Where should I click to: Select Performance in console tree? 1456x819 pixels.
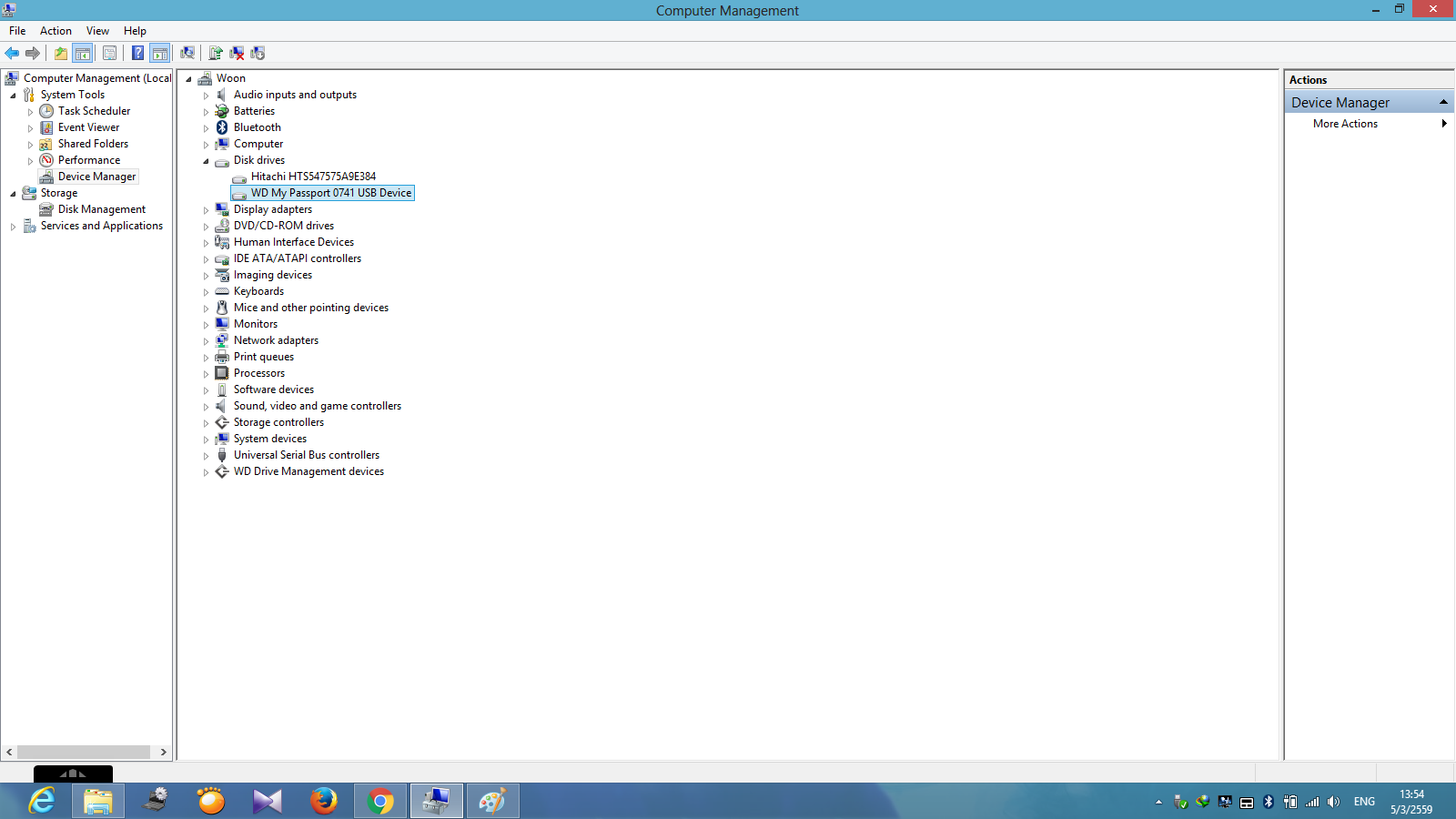88,160
